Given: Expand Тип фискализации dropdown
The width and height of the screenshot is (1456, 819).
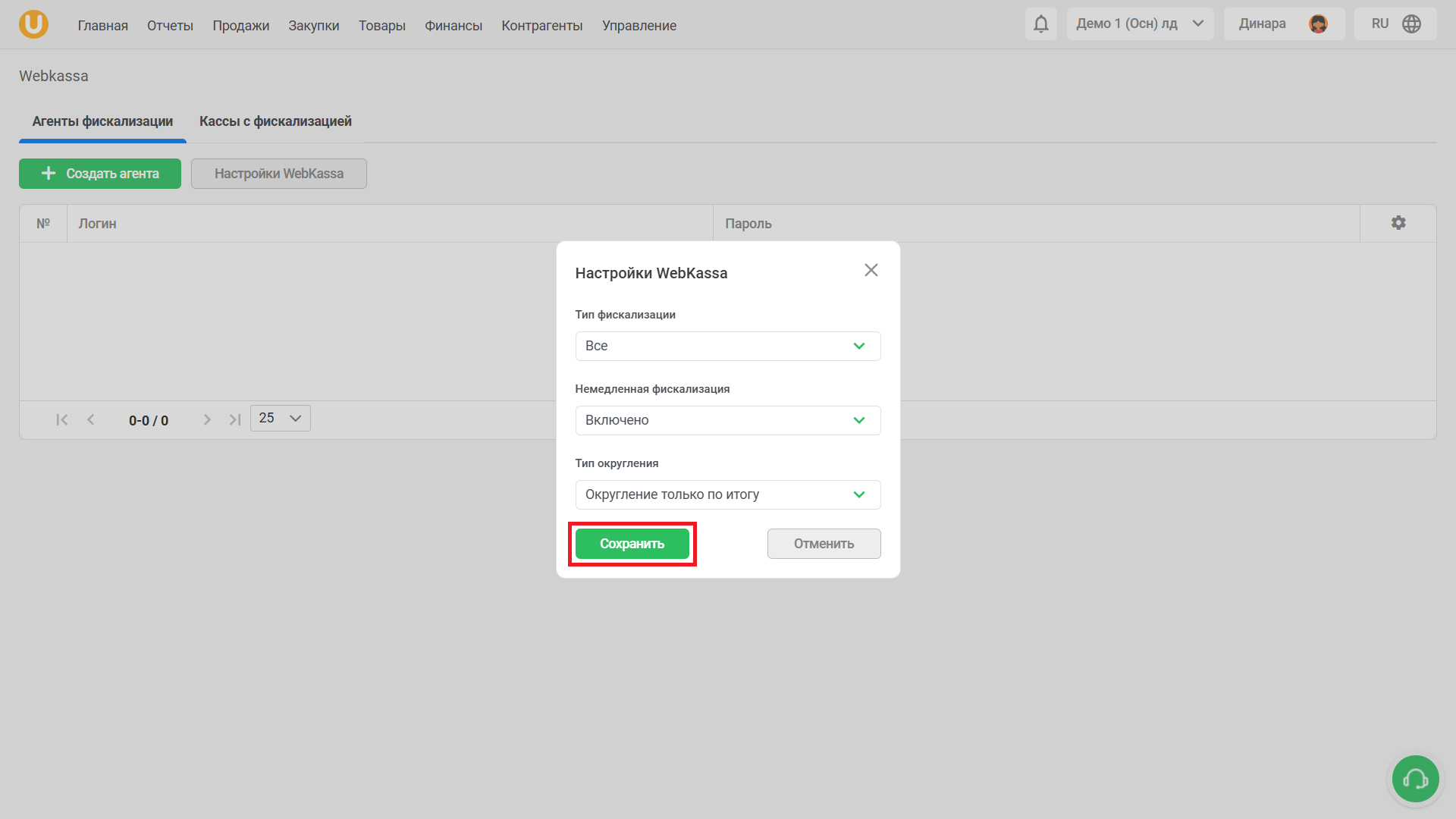Looking at the screenshot, I should point(727,347).
